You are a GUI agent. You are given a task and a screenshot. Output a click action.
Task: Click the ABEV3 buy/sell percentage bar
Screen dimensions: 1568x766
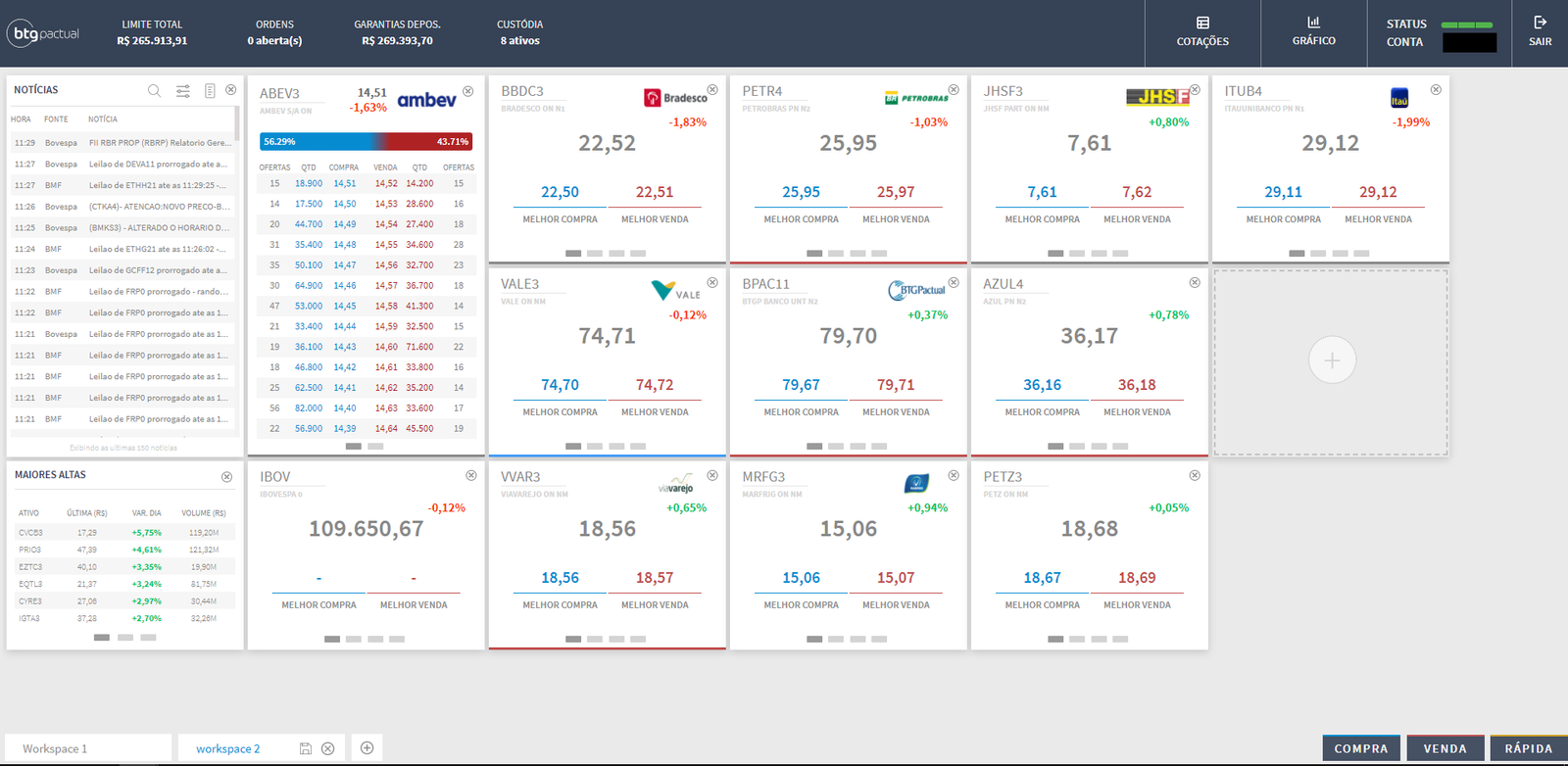(x=366, y=141)
